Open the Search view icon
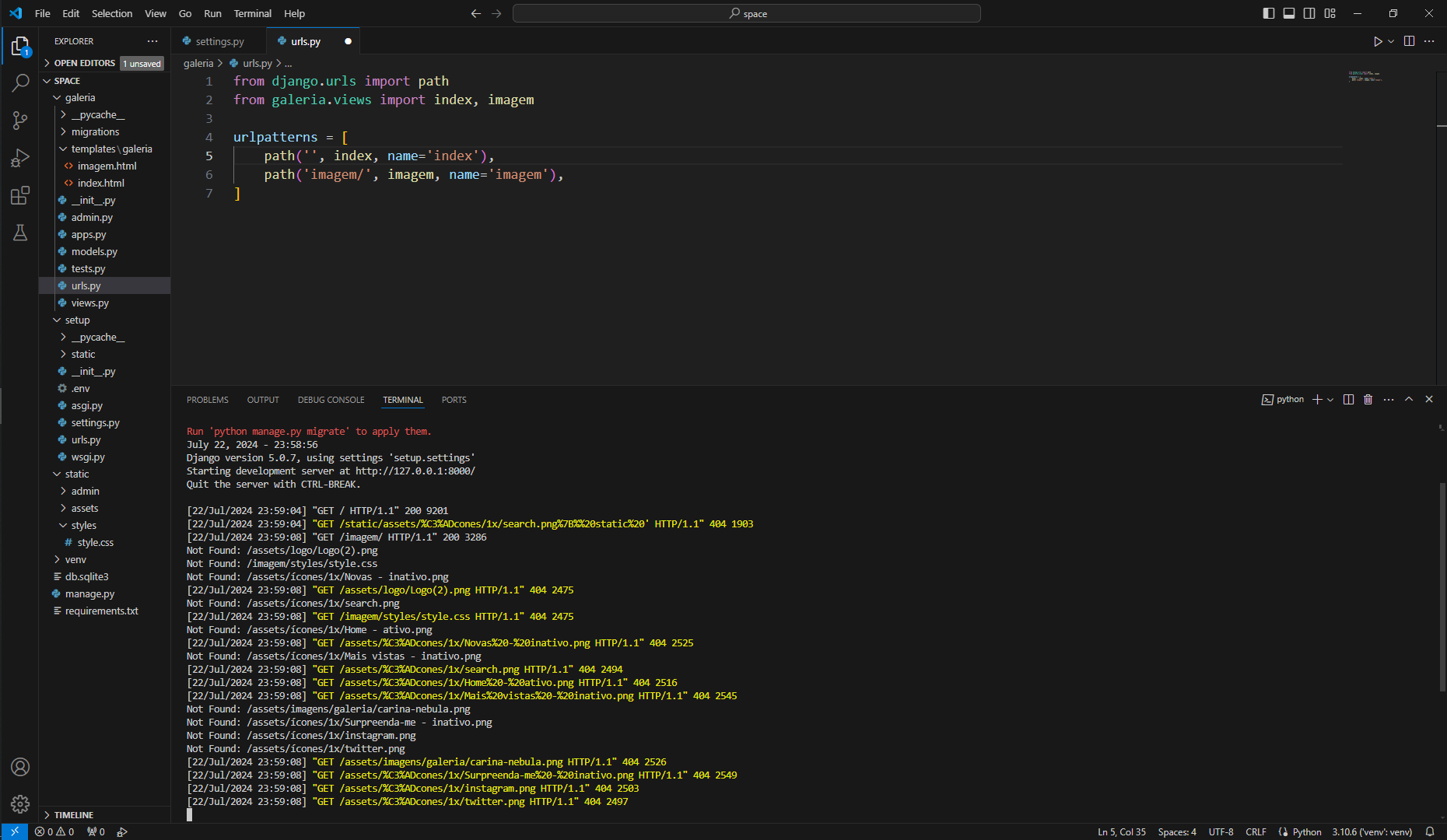1447x840 pixels. 20,82
